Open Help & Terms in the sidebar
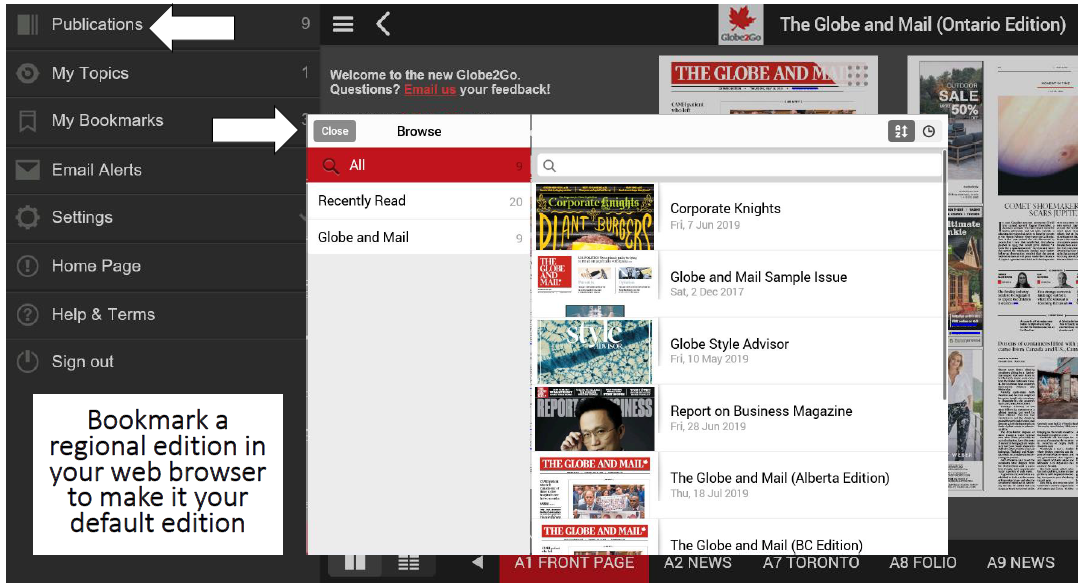The image size is (1084, 588). [x=103, y=314]
